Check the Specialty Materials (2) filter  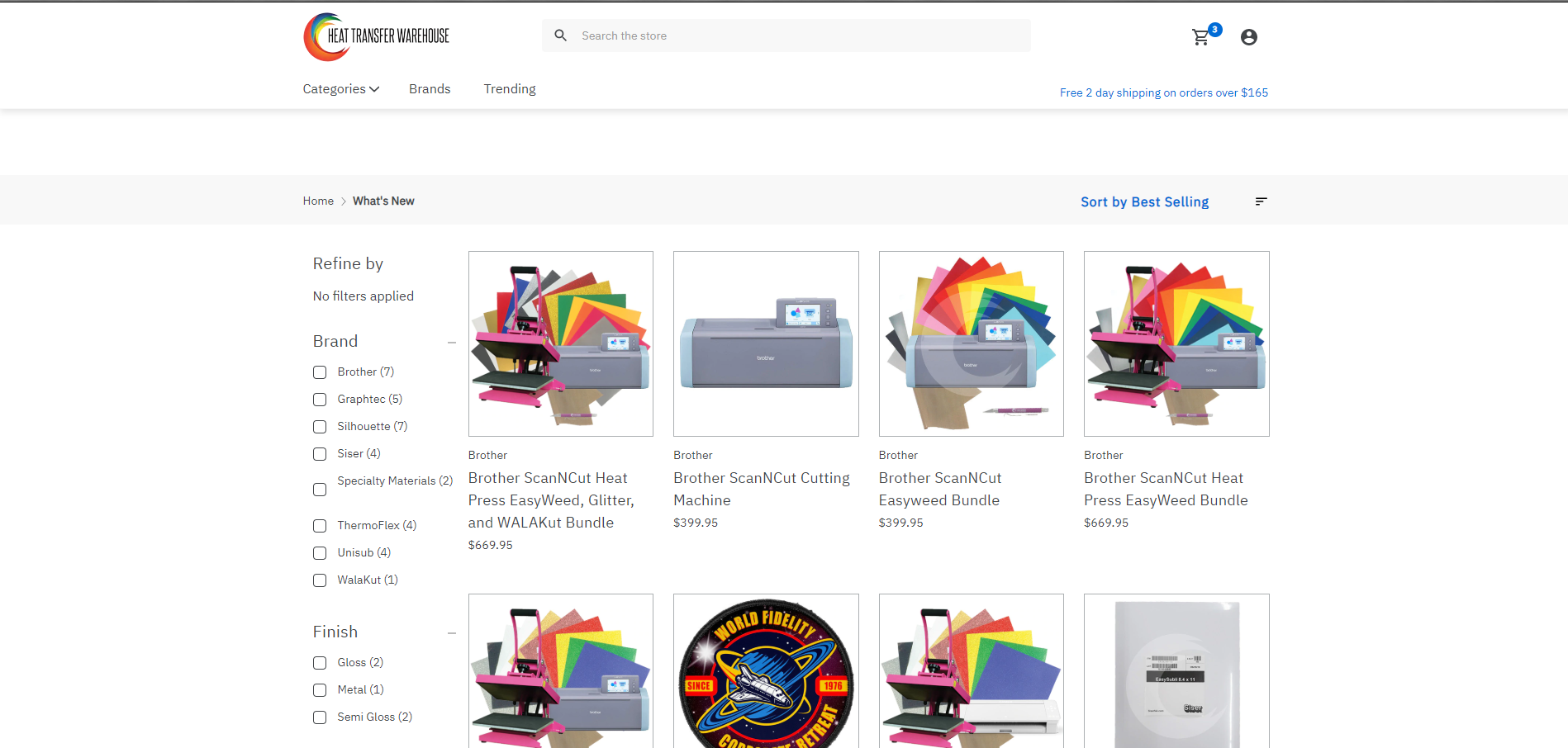(320, 490)
